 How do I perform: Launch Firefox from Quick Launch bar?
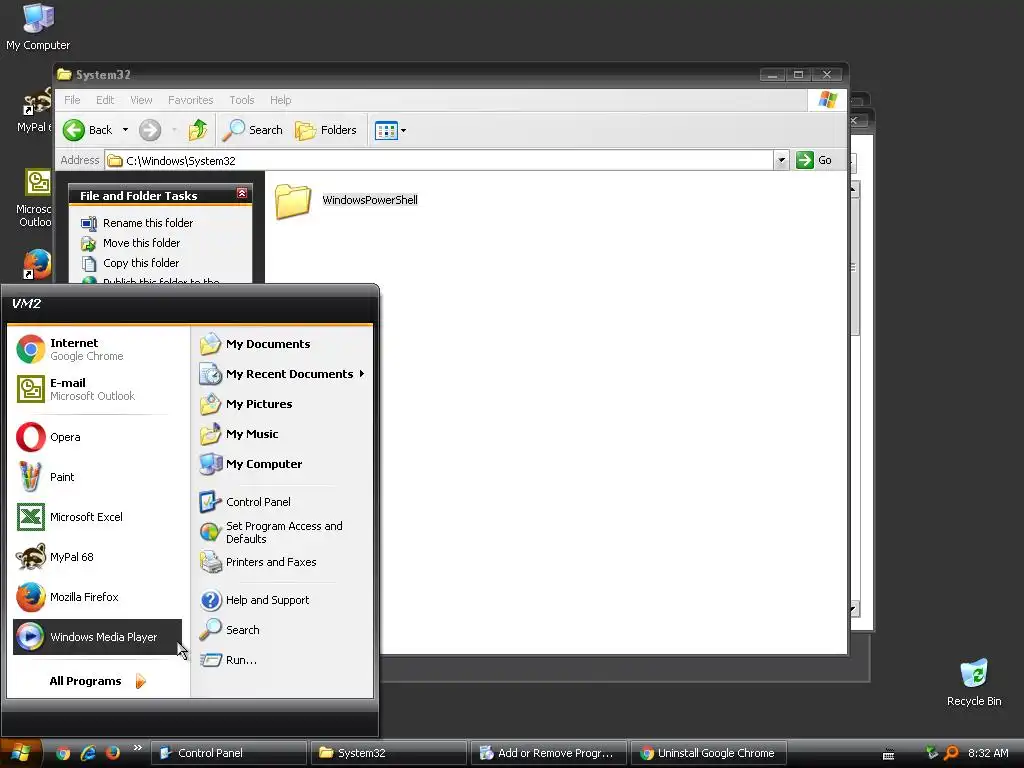tap(112, 753)
